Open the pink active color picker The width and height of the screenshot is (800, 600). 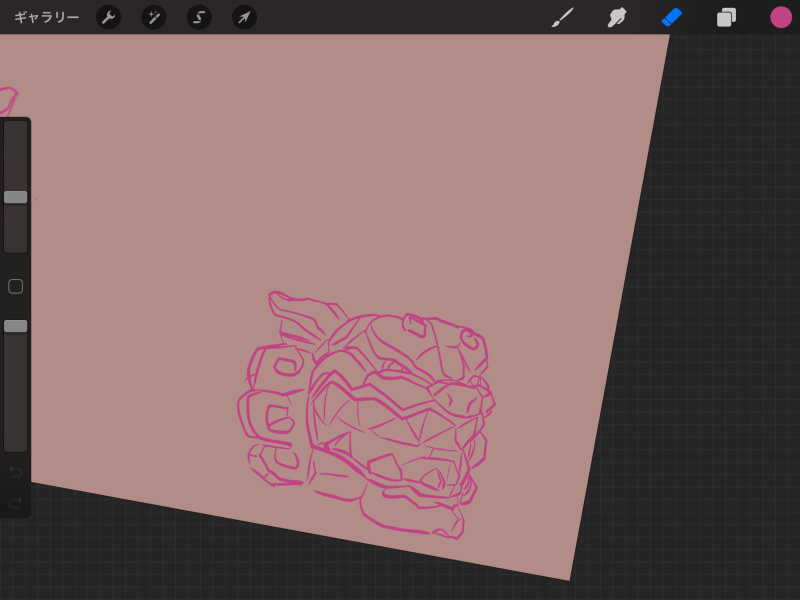pyautogui.click(x=781, y=17)
